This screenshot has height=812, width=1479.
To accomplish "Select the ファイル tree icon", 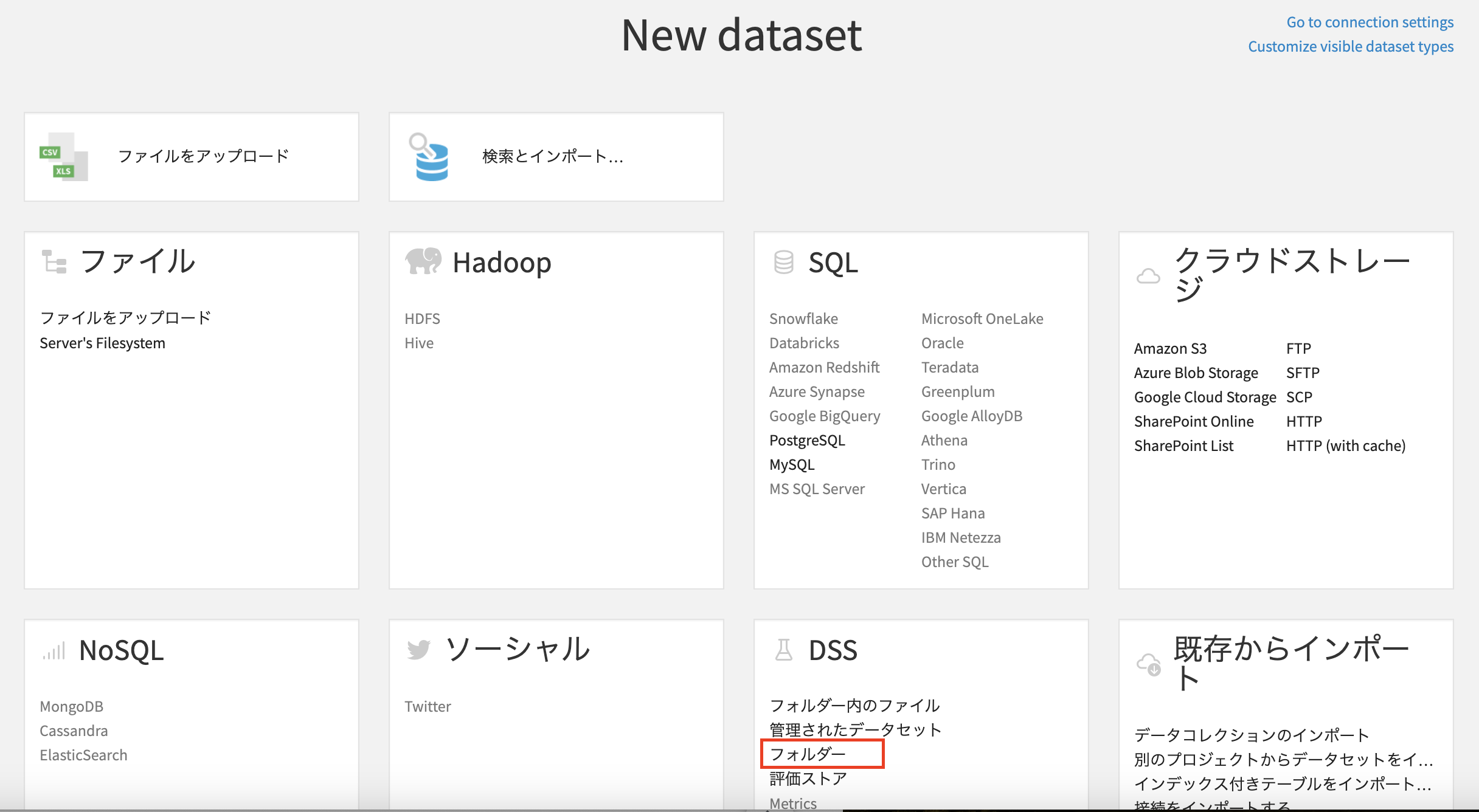I will pos(54,261).
